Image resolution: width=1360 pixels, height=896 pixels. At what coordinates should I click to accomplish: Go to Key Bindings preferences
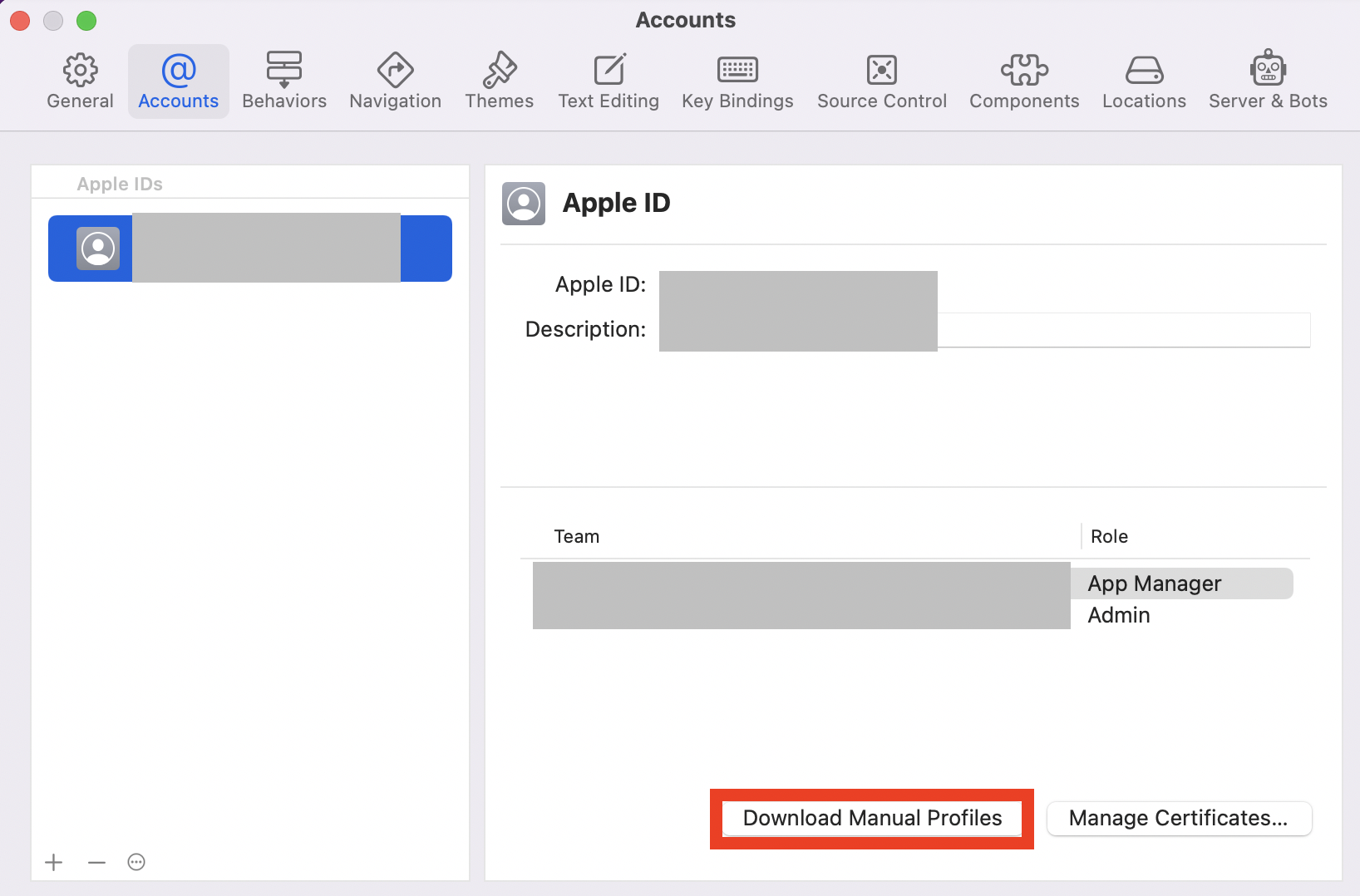(x=737, y=81)
